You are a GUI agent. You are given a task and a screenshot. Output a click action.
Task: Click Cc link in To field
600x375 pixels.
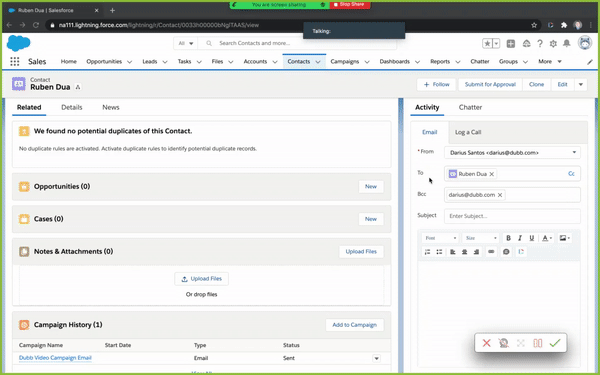(x=571, y=174)
